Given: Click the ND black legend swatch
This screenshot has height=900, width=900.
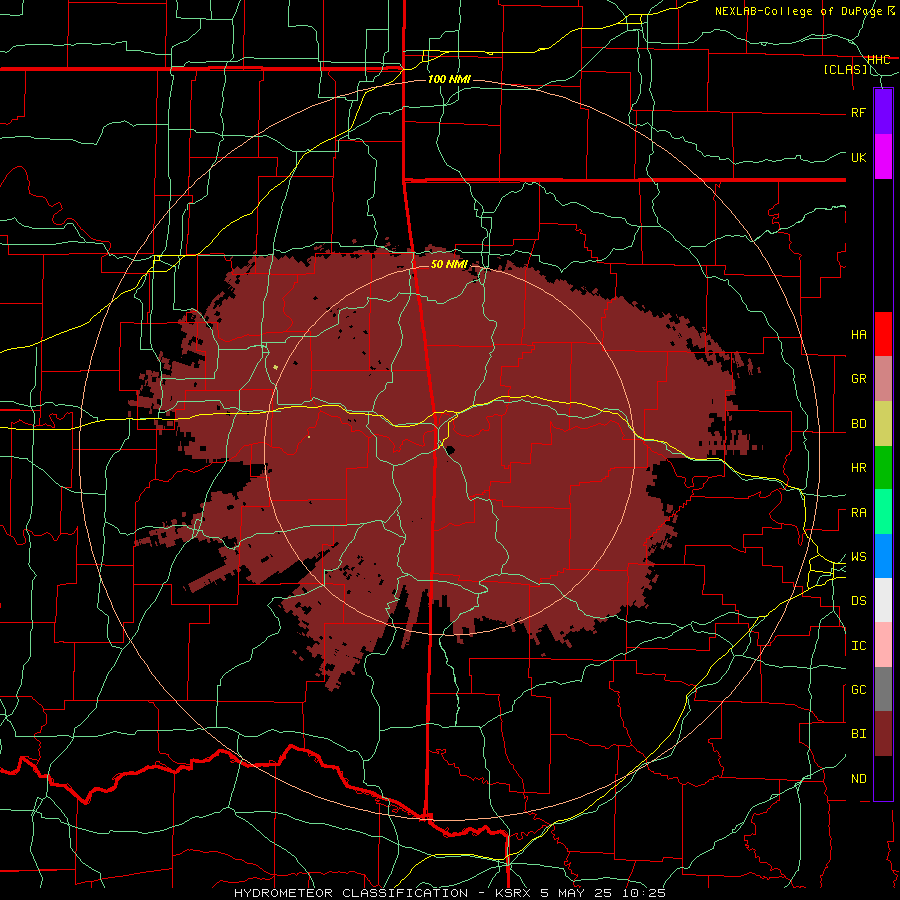Looking at the screenshot, I should click(883, 778).
